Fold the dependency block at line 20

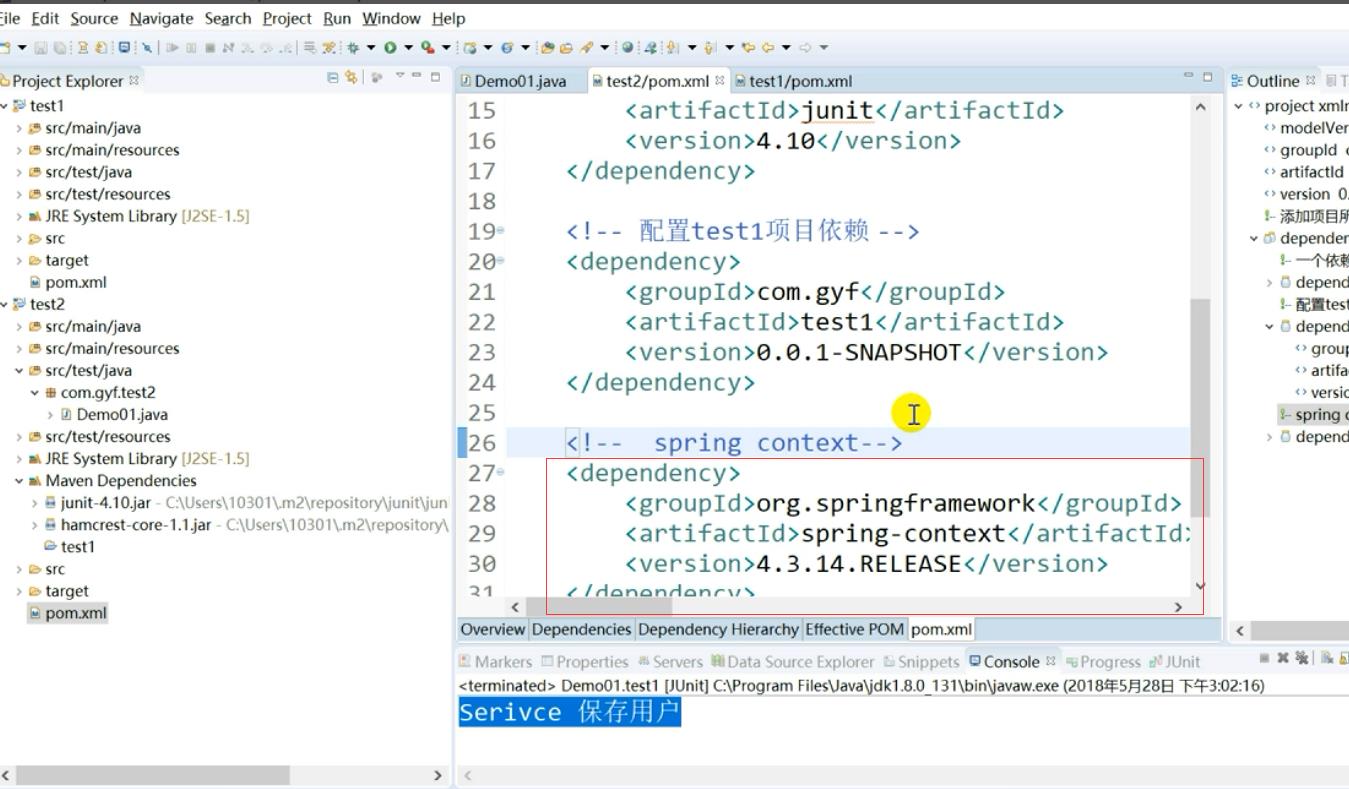[x=500, y=261]
